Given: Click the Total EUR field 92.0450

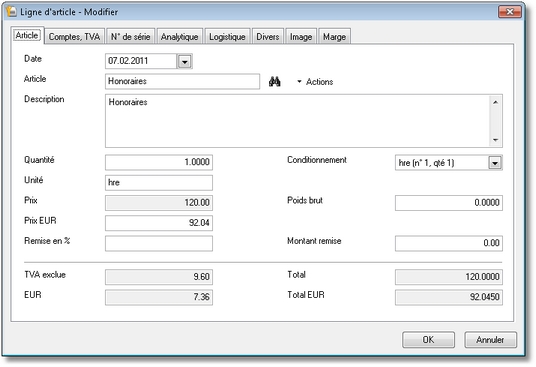Looking at the screenshot, I should [448, 297].
